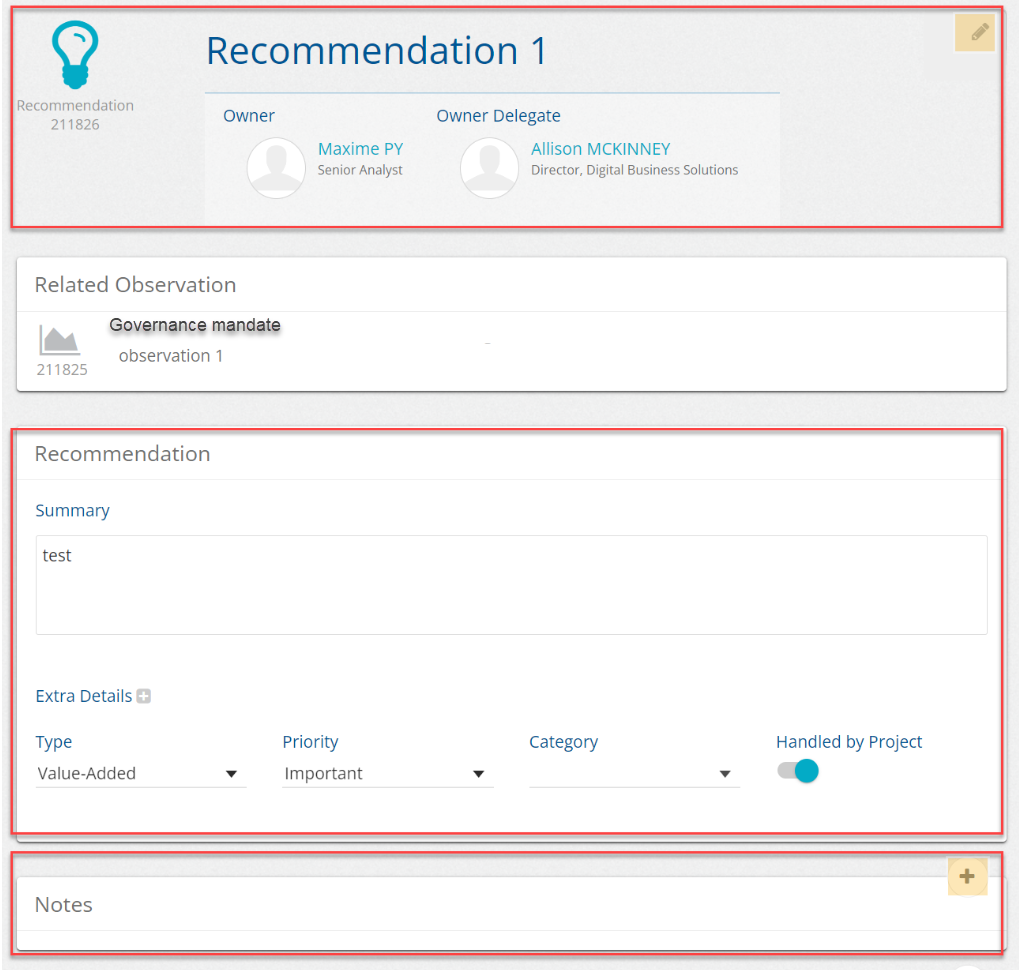Click the observation chart icon 211825
1019x970 pixels.
[x=61, y=340]
